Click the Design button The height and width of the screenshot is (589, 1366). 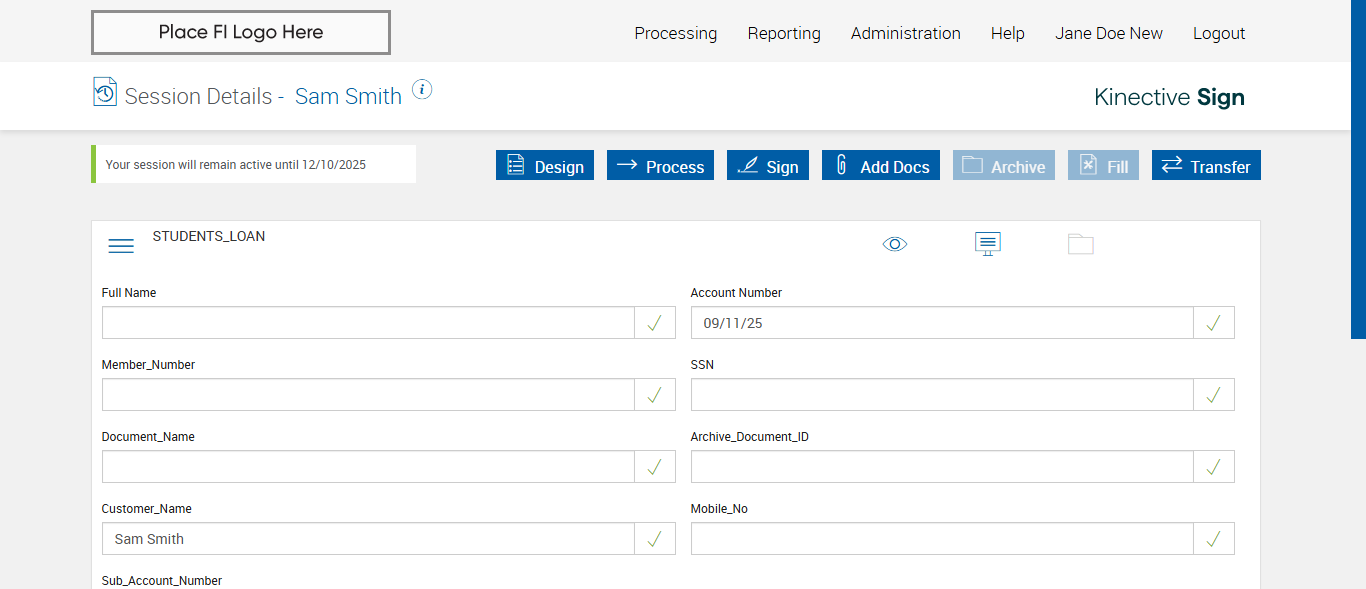pyautogui.click(x=545, y=166)
